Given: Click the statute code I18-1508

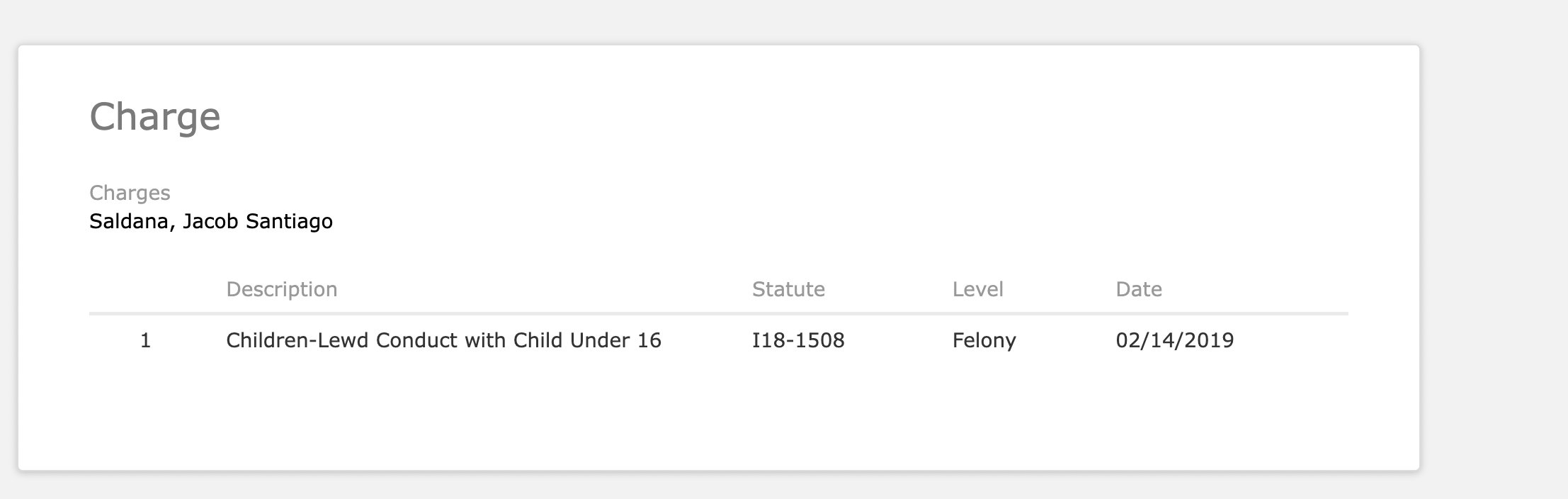Looking at the screenshot, I should [x=798, y=341].
